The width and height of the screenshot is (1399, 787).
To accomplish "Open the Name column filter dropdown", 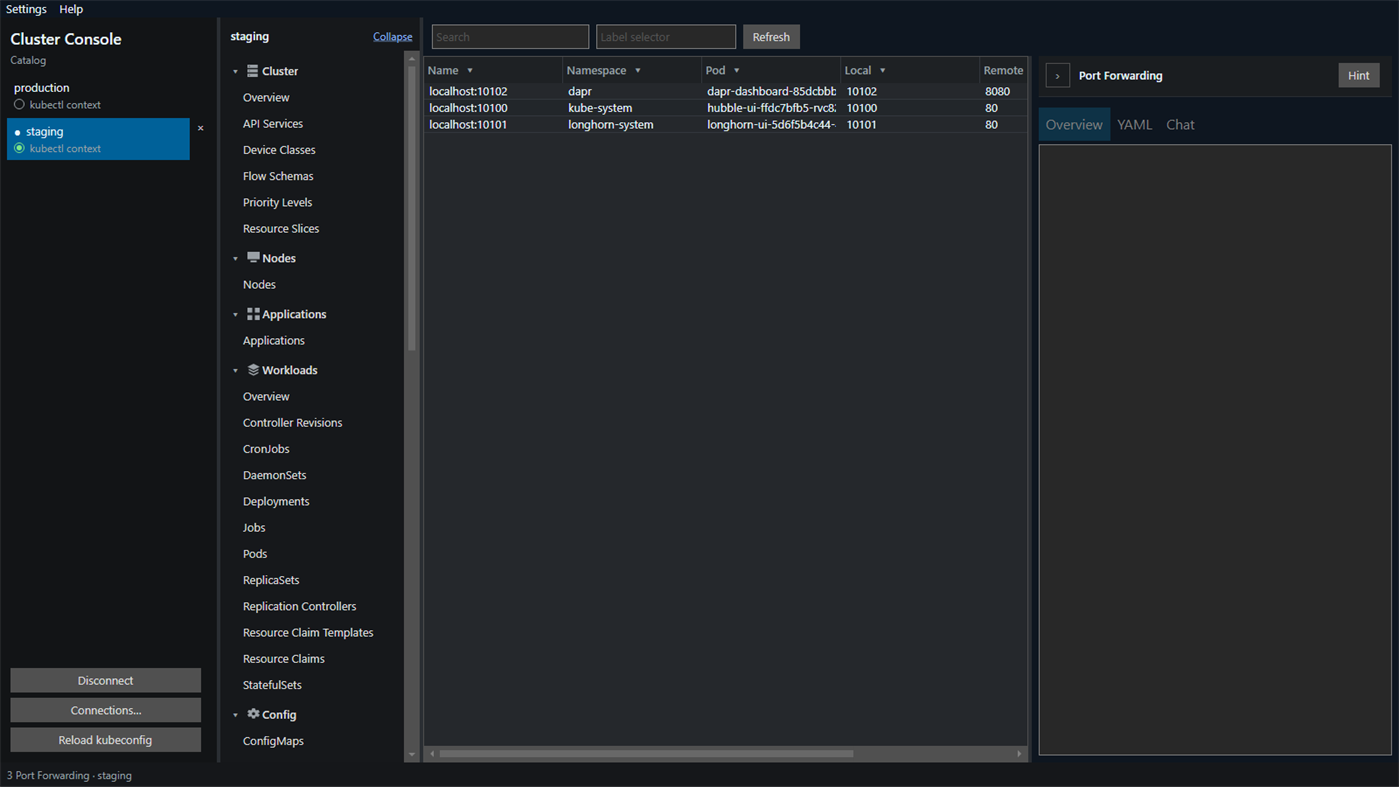I will point(470,71).
